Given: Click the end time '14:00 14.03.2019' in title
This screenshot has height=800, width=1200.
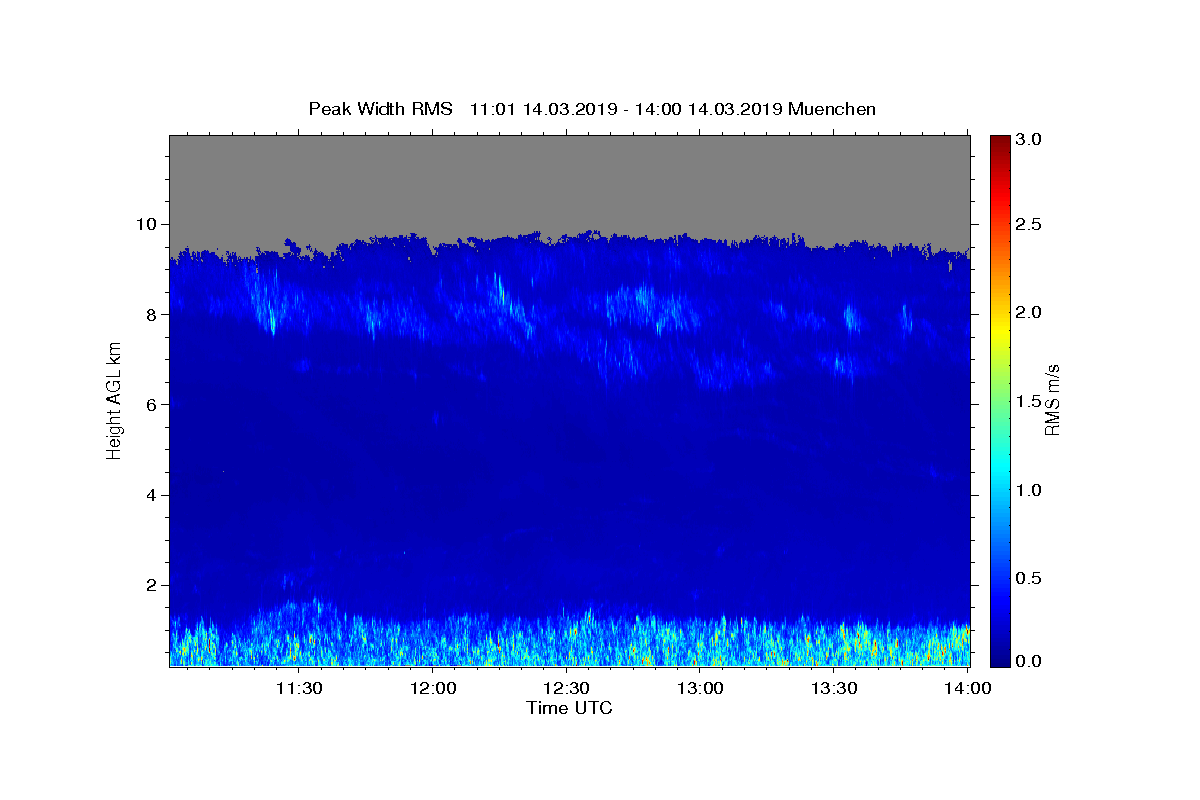Looking at the screenshot, I should point(712,109).
